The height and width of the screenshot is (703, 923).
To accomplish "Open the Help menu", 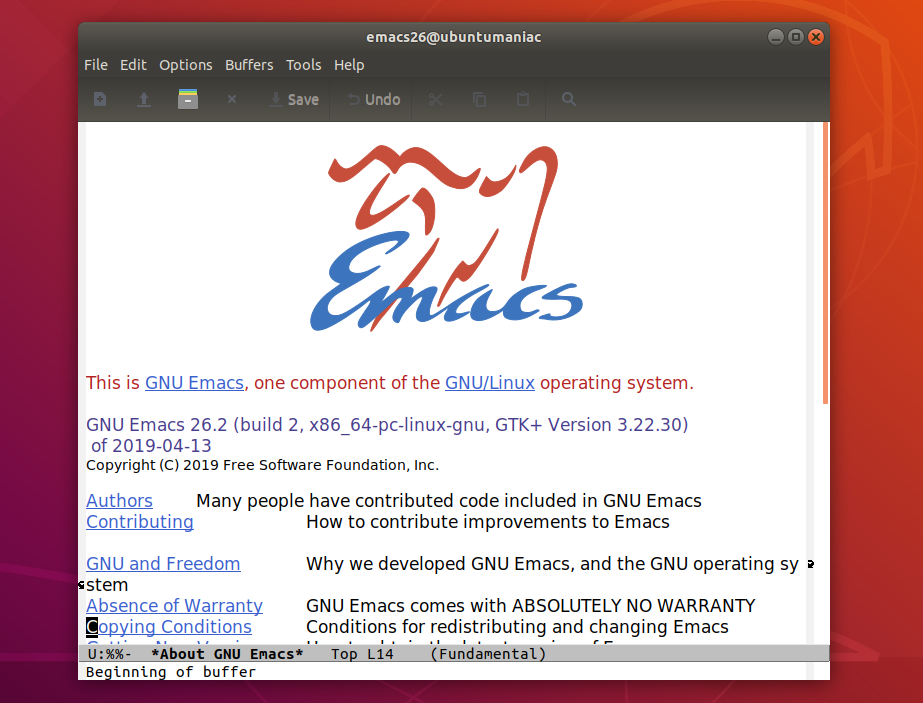I will (x=349, y=65).
